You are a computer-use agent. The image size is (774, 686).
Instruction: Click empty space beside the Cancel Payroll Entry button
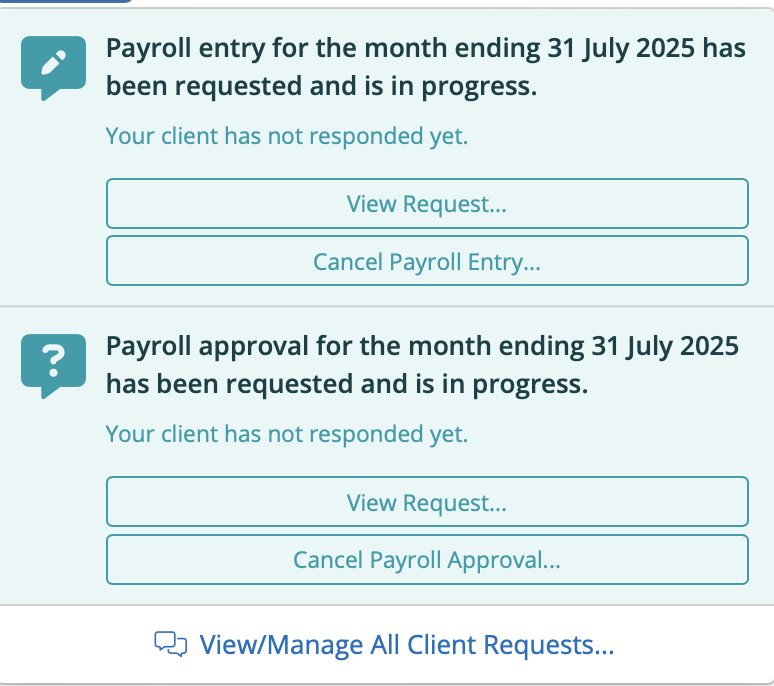coord(53,261)
